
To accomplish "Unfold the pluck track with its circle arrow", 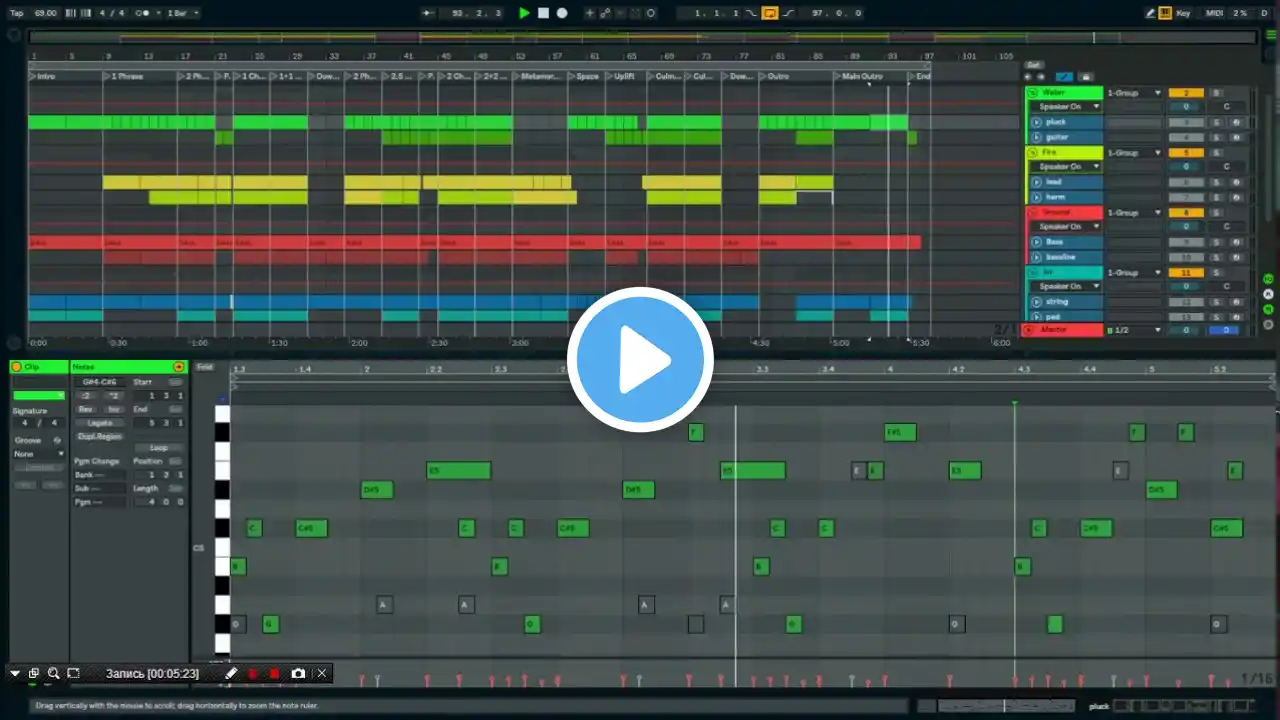I will [x=1037, y=122].
